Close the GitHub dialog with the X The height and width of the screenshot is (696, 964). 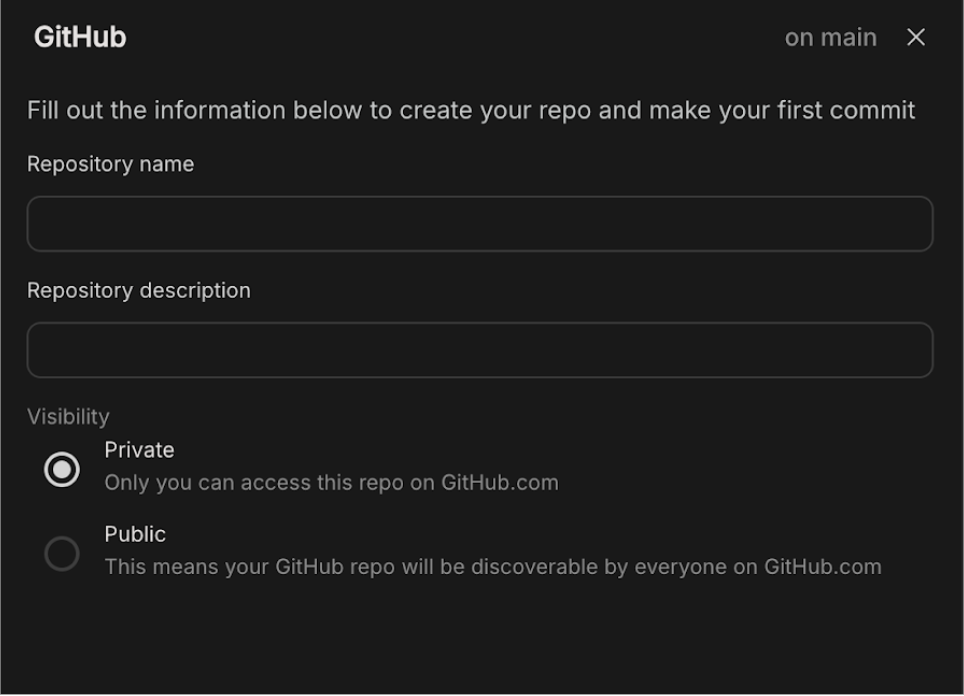coord(916,38)
